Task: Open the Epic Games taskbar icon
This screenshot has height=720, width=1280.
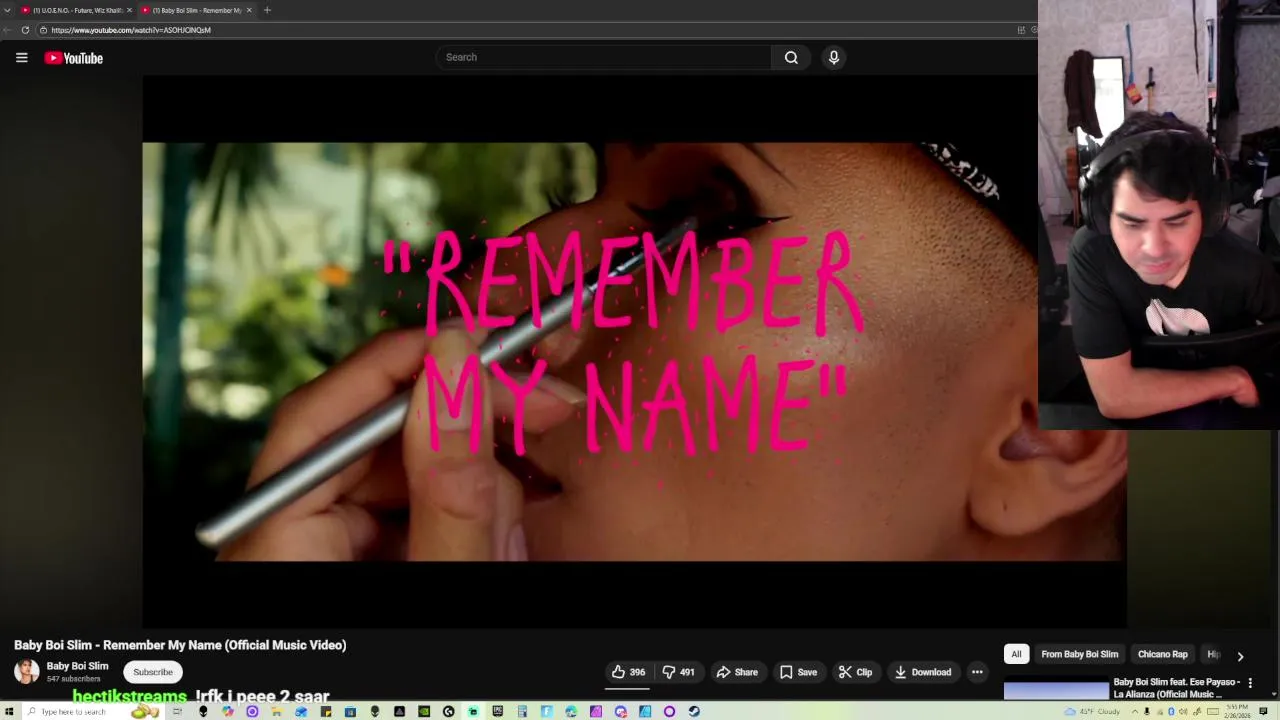Action: [x=497, y=712]
